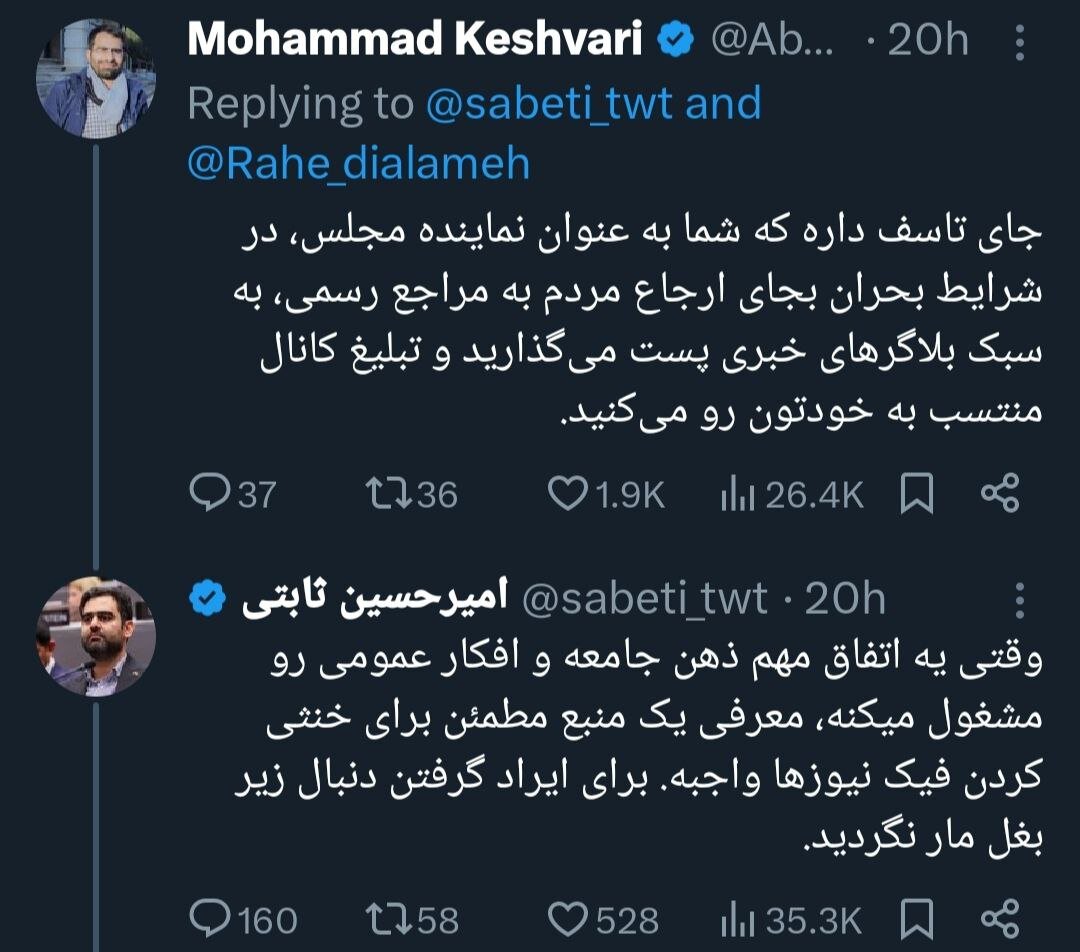
Task: Like Mohammad Keshvari's tweet with 1.9K likes
Action: 570,494
